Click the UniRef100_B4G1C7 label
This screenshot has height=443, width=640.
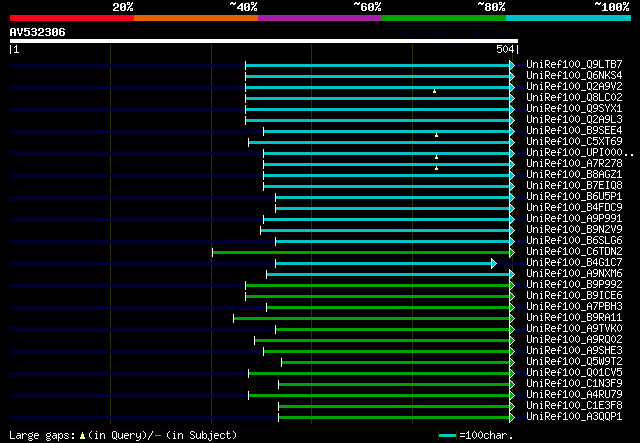pos(574,263)
